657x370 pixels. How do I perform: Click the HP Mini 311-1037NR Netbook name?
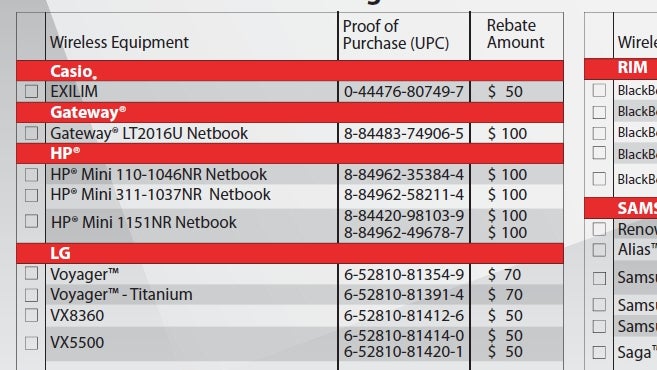[x=160, y=194]
